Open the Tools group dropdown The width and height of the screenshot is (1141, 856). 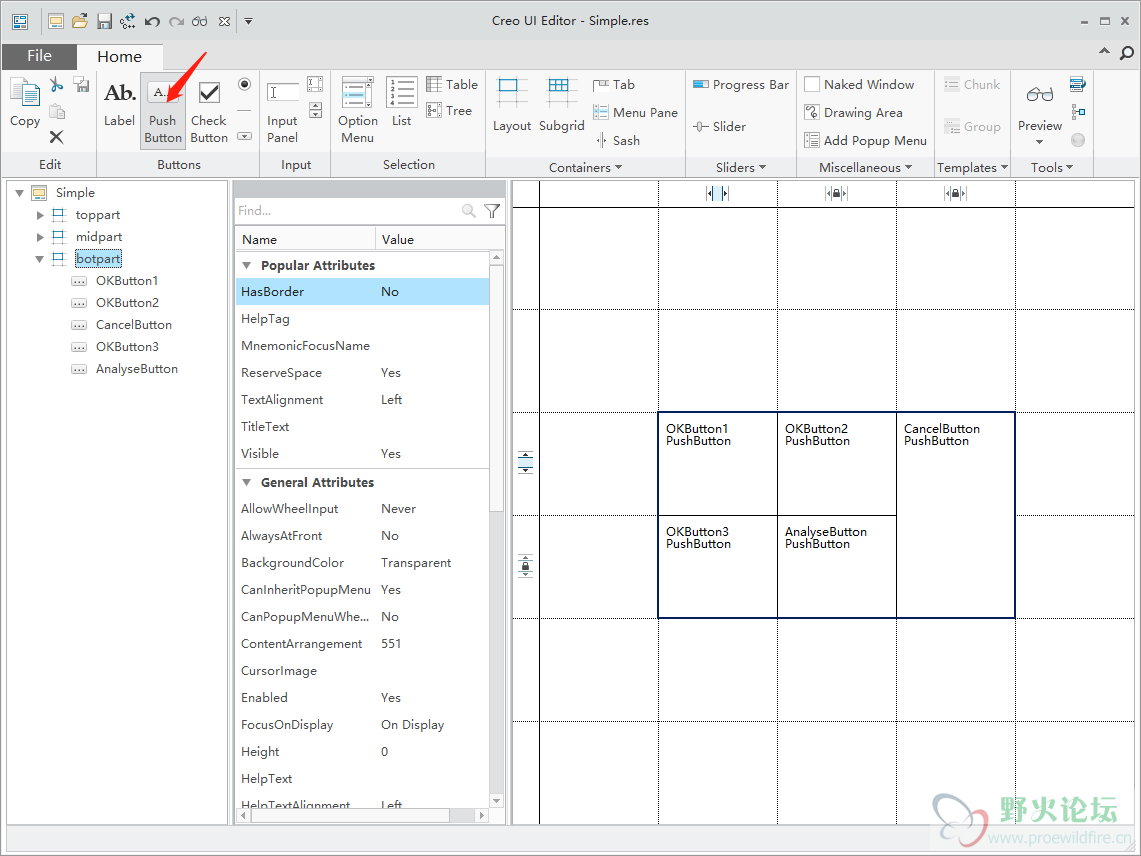[x=1052, y=167]
